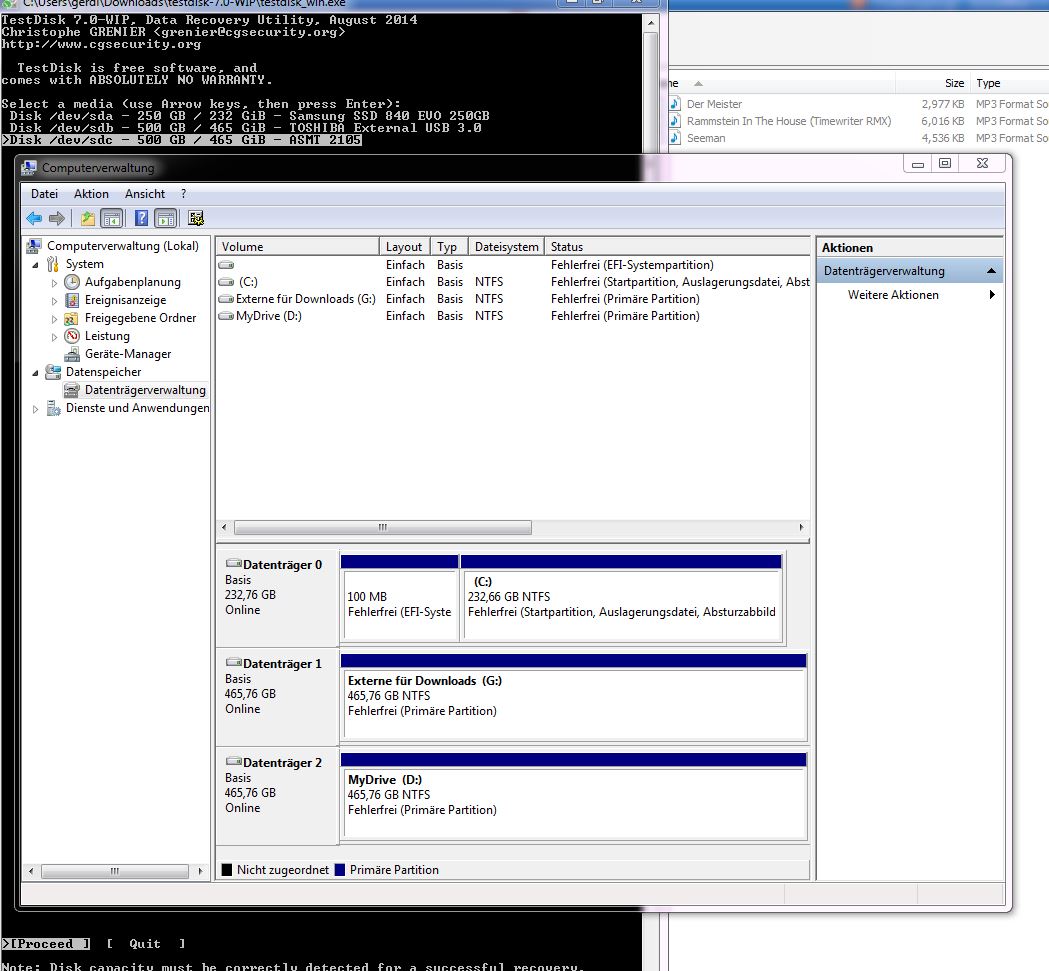Click the Datenträger 1 disk icon
This screenshot has width=1049, height=971.
tap(233, 663)
